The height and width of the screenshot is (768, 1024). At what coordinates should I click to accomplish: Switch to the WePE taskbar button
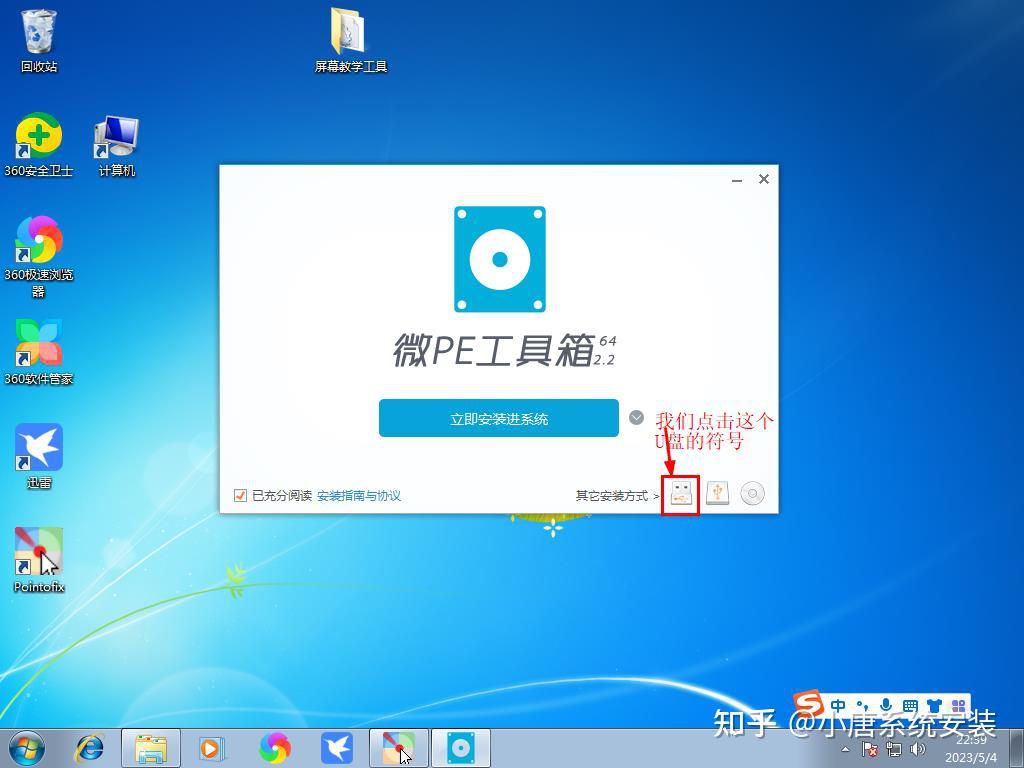coord(460,748)
